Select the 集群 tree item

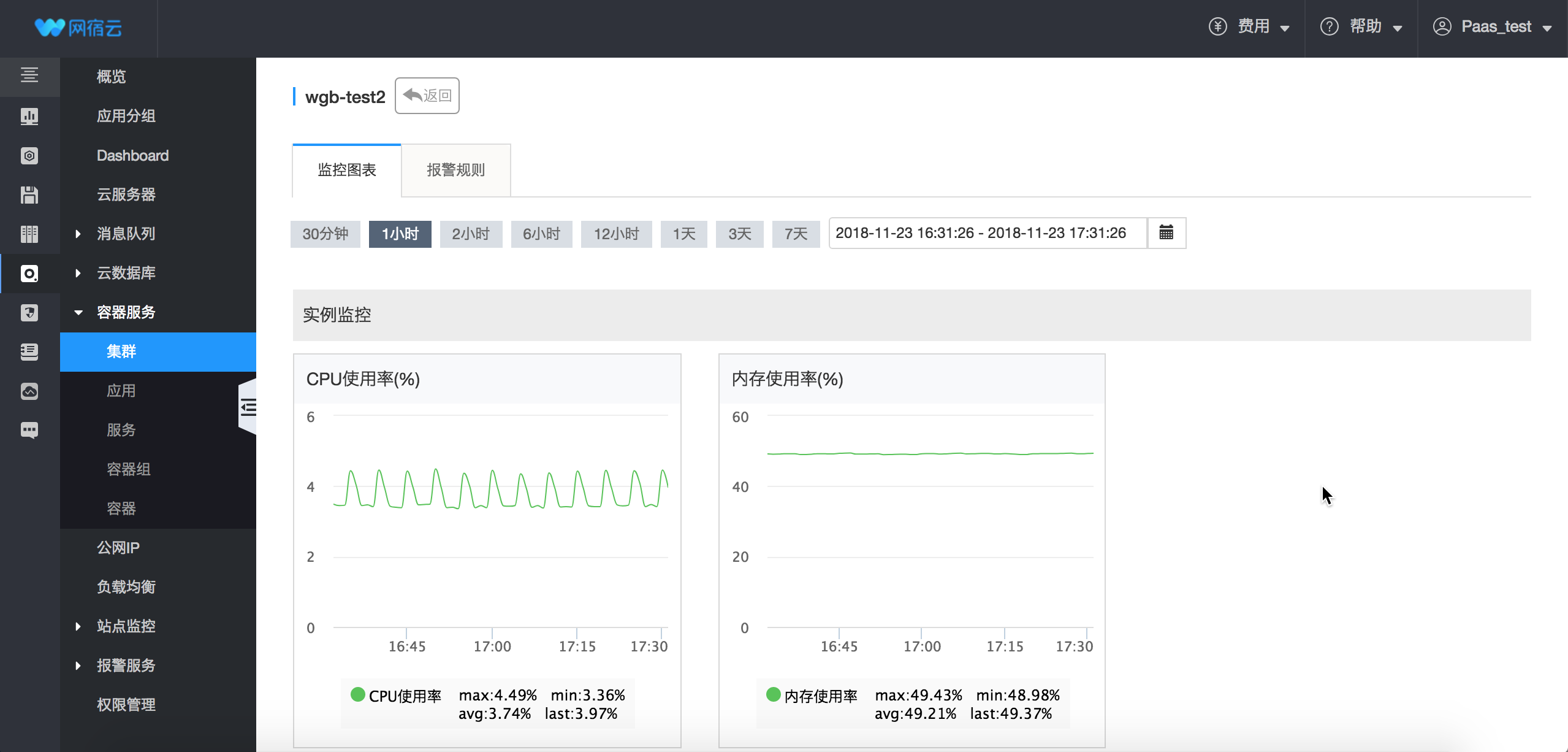click(x=120, y=350)
